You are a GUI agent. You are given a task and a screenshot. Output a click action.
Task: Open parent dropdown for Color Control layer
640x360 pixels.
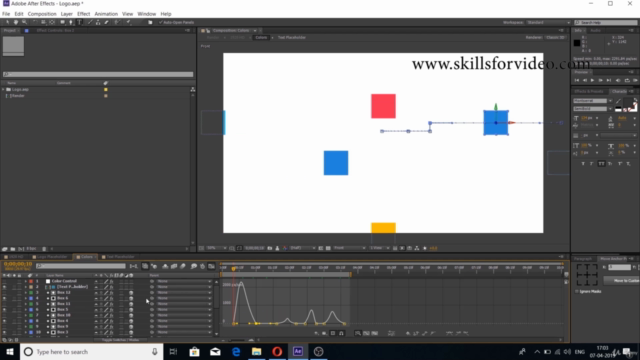(x=184, y=281)
